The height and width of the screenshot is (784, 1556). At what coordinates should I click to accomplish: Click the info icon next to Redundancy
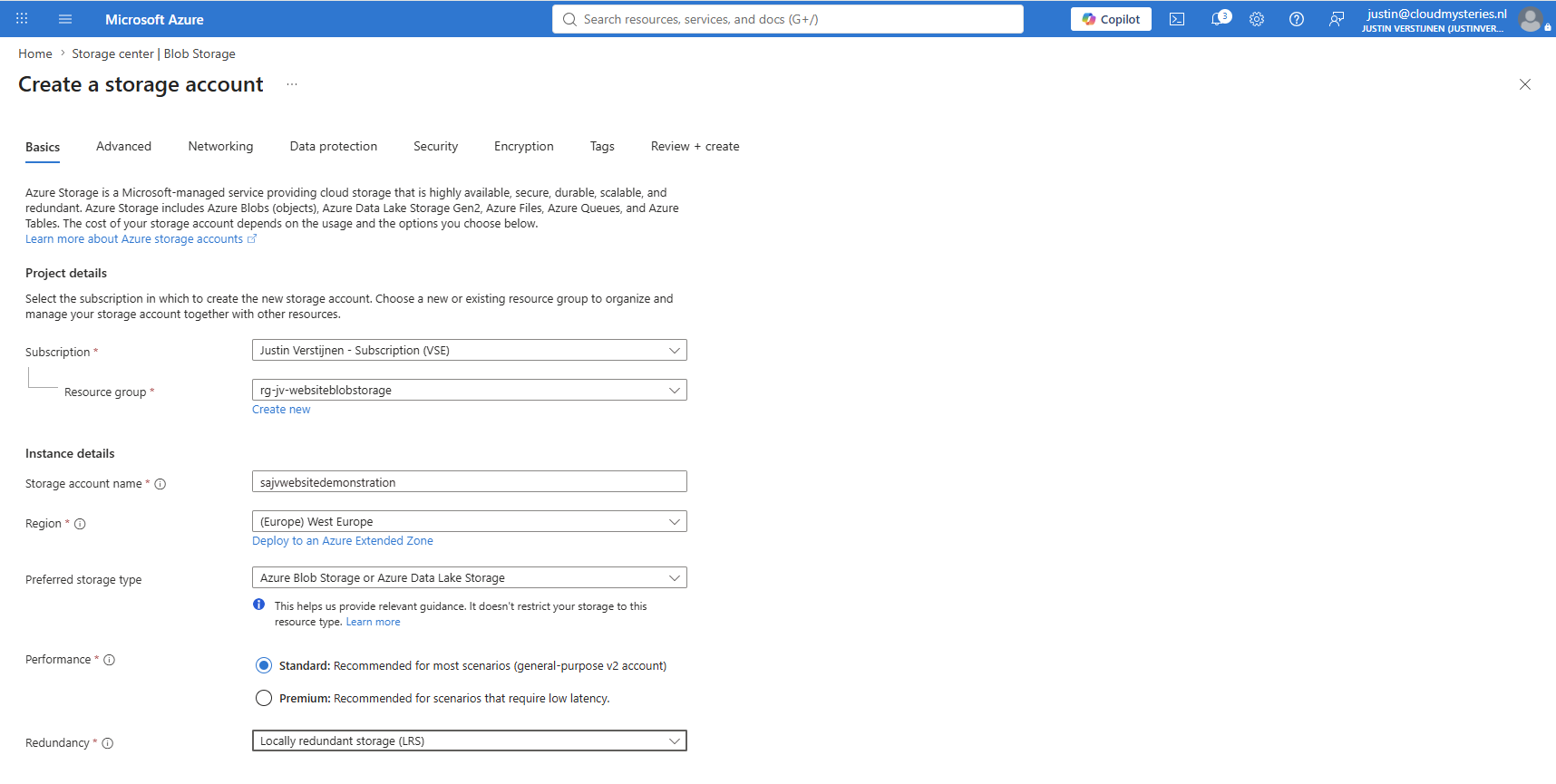108,743
